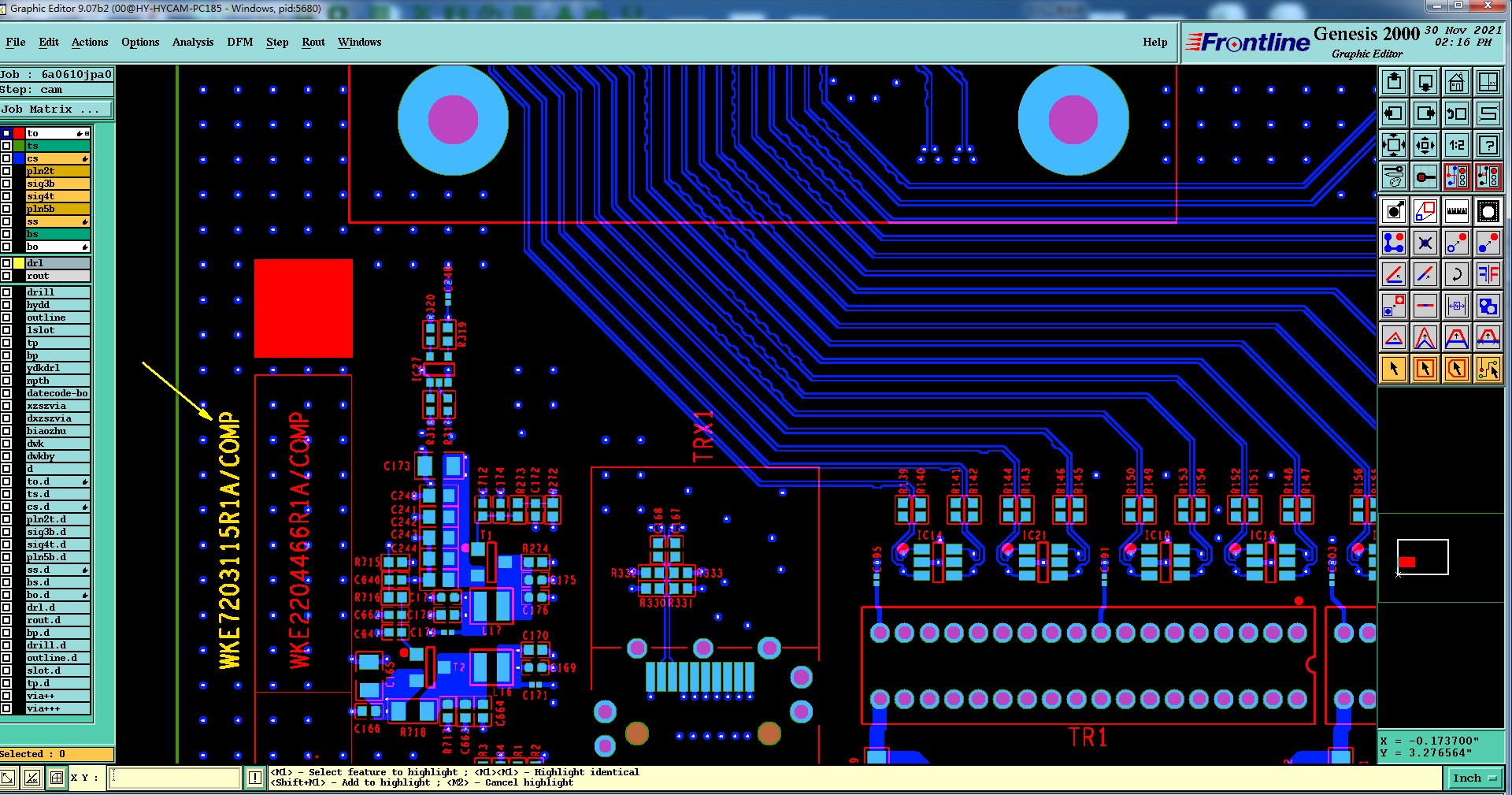This screenshot has width=1512, height=795.
Task: Click the question mark help icon
Action: tap(1488, 145)
